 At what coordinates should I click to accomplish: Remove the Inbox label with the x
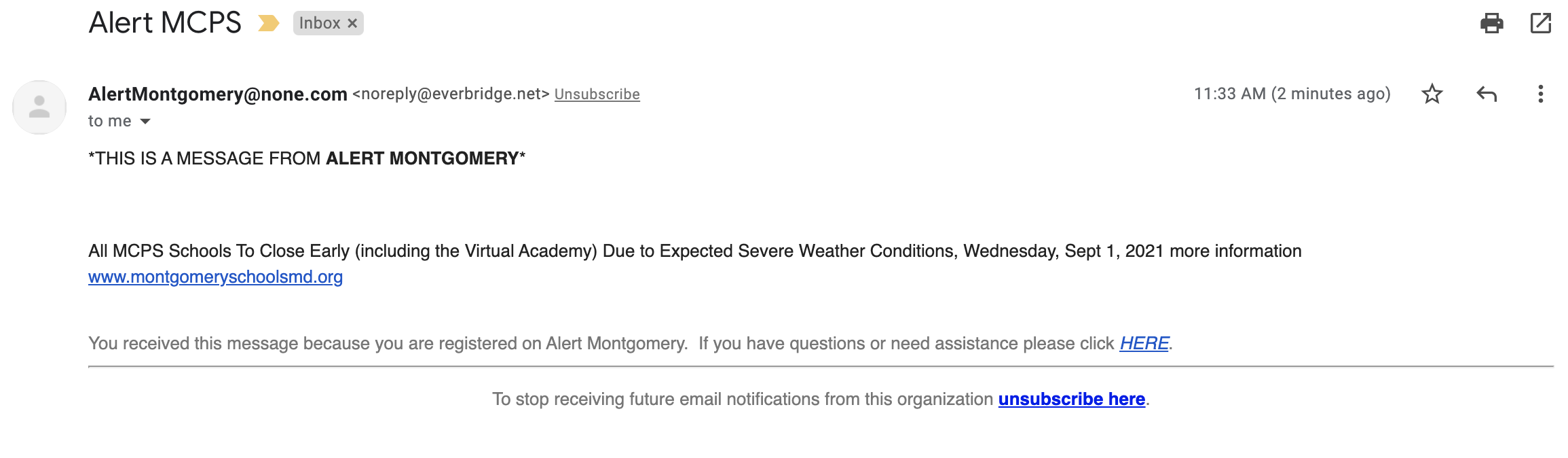(352, 23)
